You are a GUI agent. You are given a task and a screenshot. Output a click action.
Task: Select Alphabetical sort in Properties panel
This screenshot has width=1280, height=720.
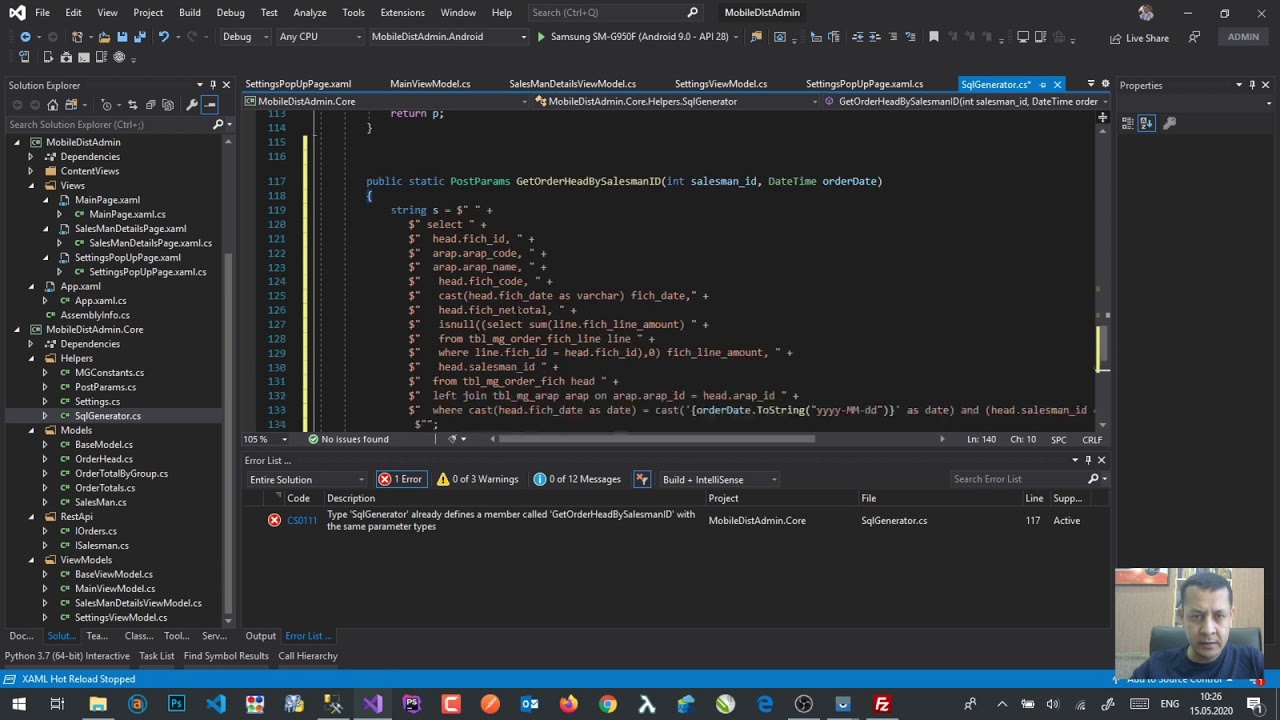1147,123
